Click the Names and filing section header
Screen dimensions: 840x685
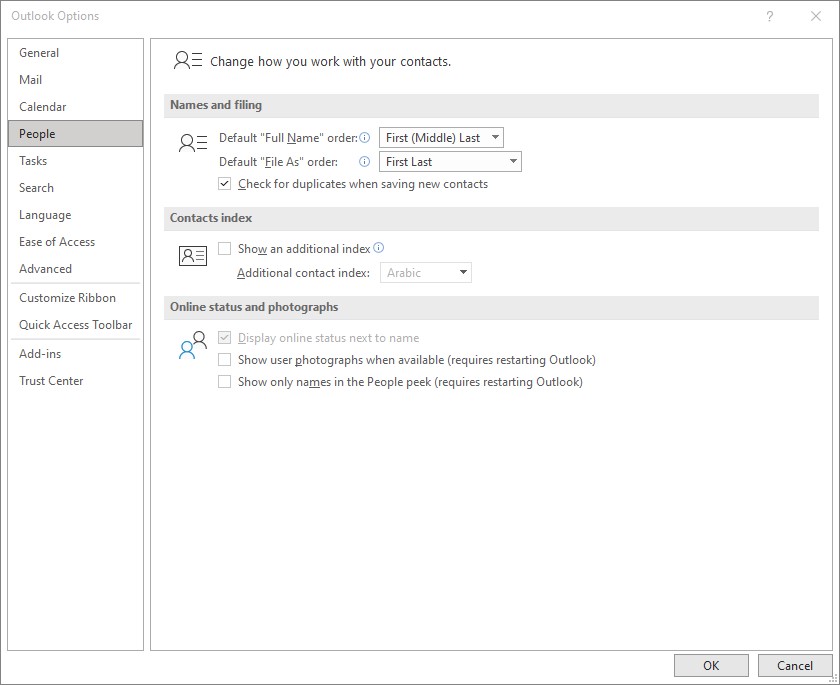click(x=491, y=106)
